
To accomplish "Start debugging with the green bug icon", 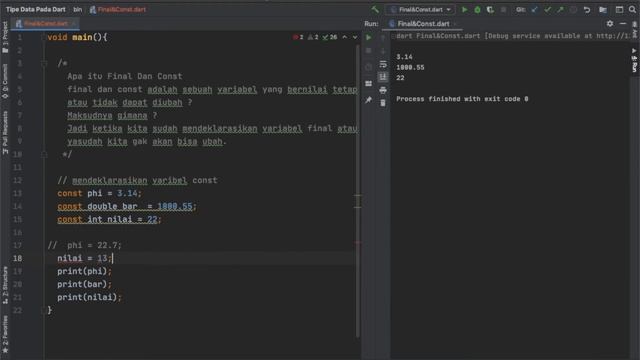I will point(477,9).
